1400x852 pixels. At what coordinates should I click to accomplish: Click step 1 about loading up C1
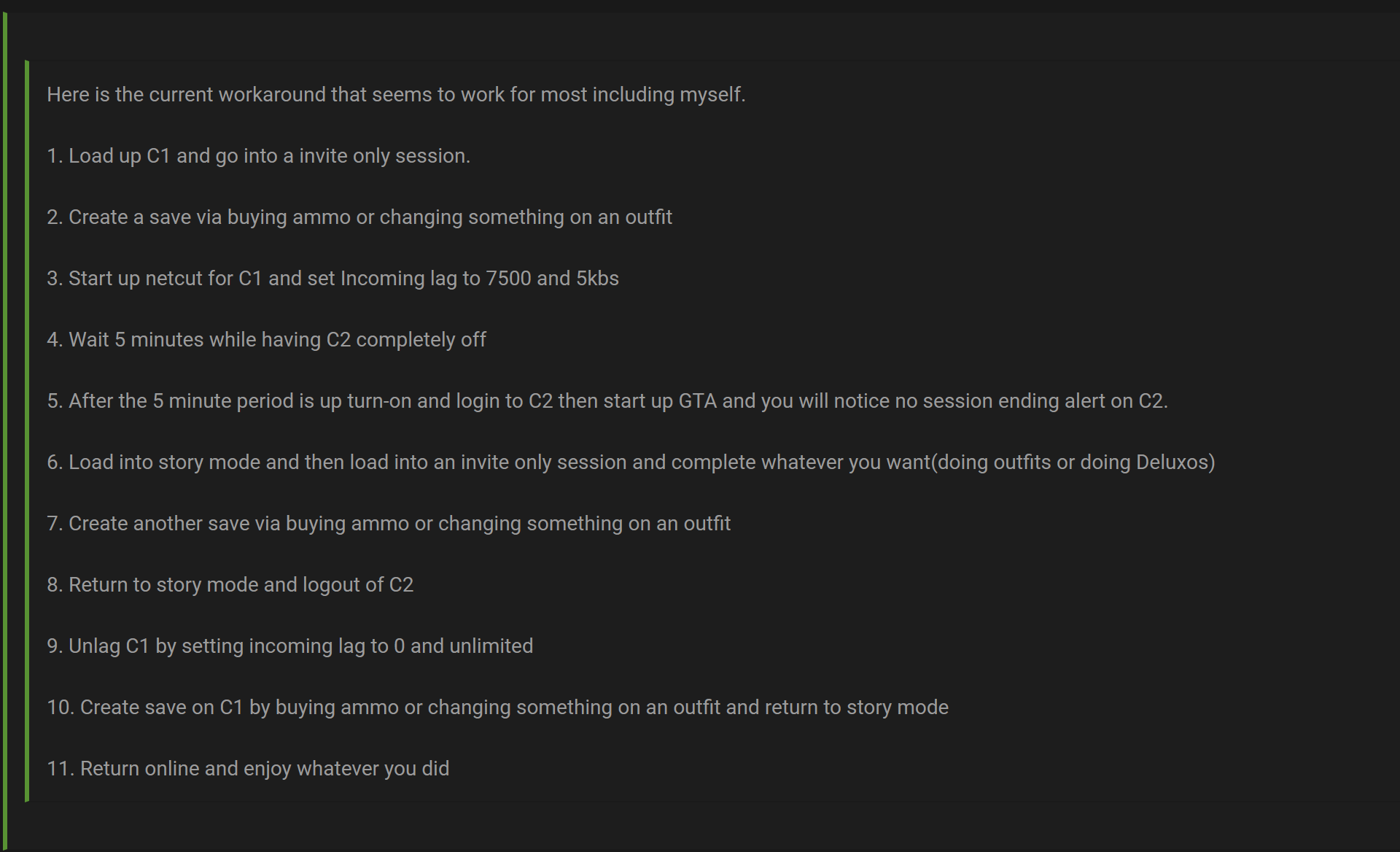pos(258,156)
